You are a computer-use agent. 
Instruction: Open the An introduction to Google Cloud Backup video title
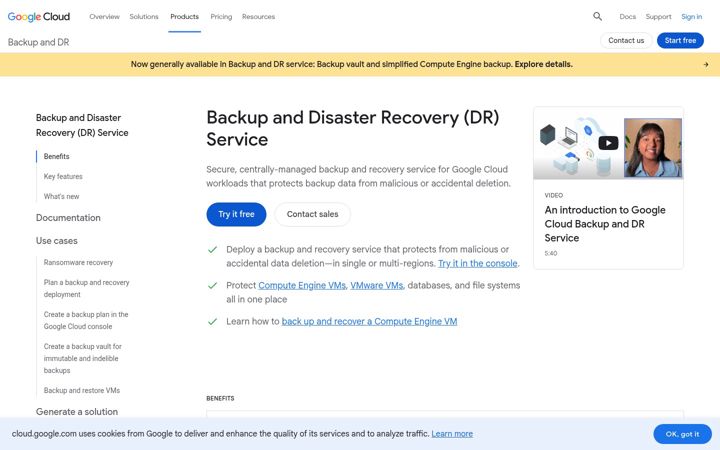click(605, 224)
